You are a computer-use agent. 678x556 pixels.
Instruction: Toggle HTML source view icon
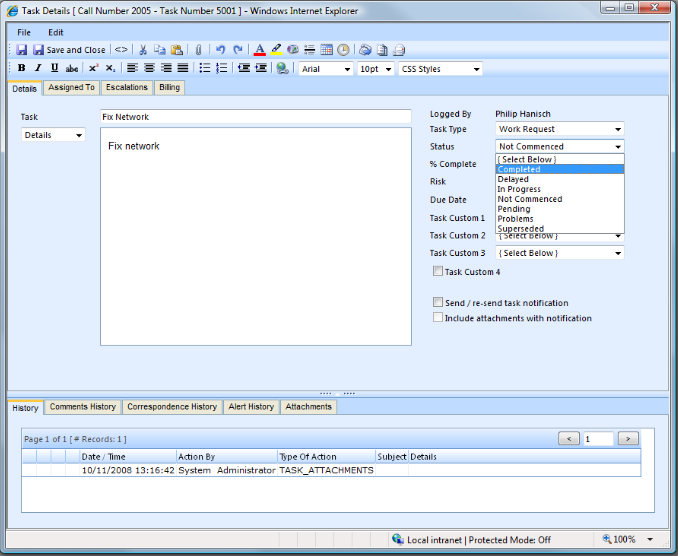click(x=121, y=50)
